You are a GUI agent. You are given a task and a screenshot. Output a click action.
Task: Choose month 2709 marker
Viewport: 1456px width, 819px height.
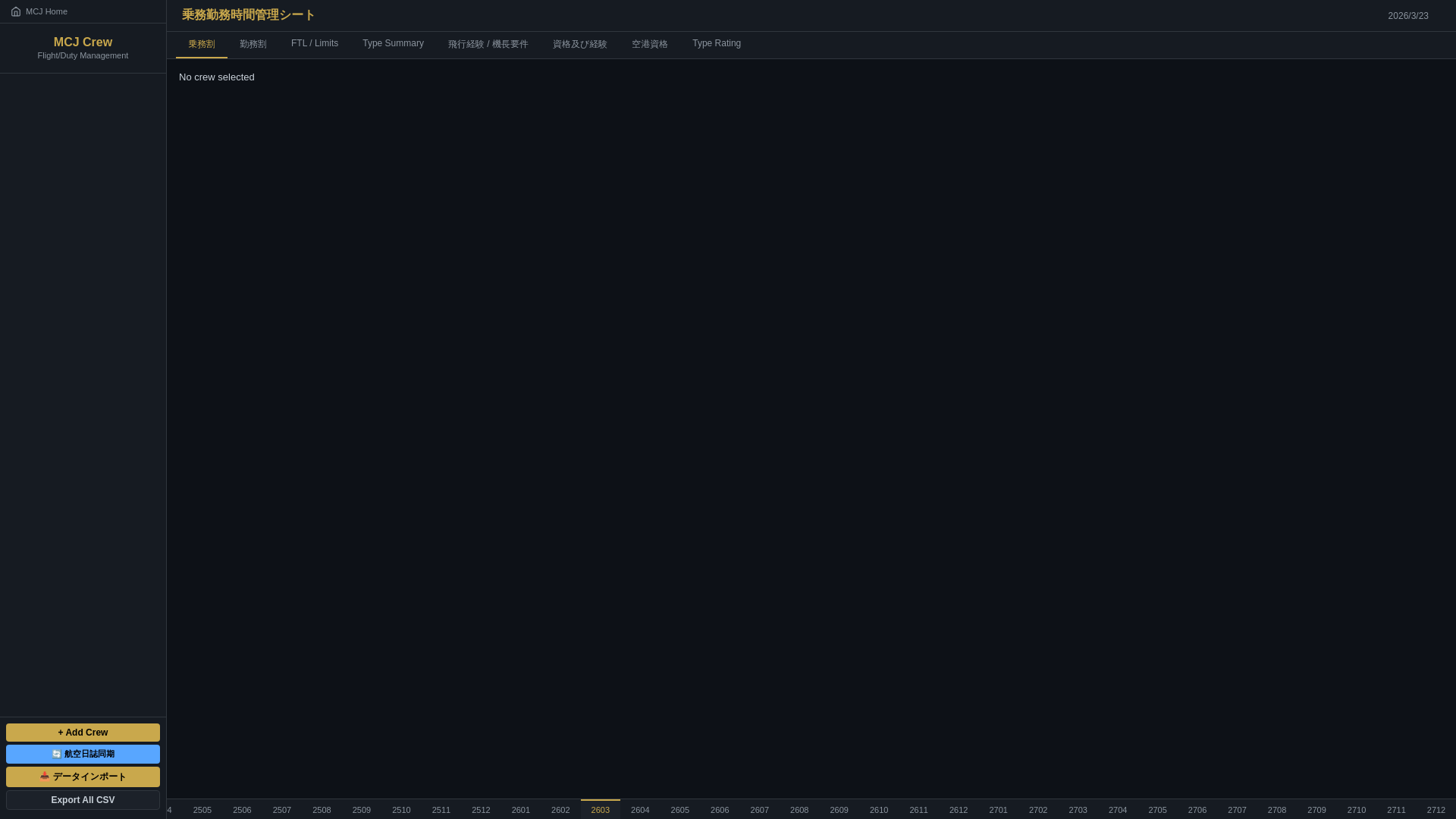coord(1317,810)
